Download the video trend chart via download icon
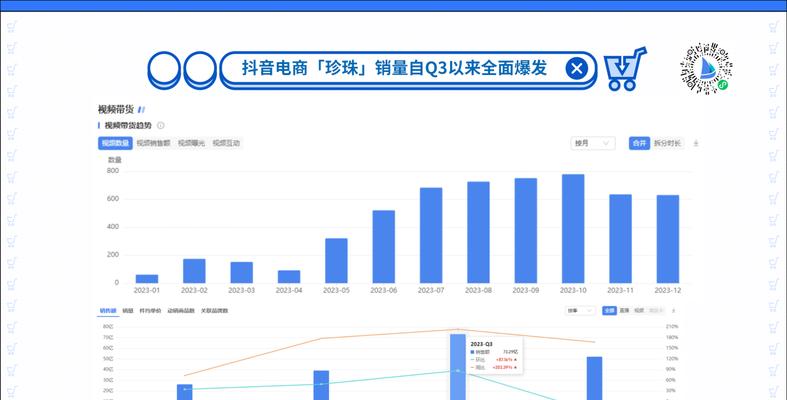This screenshot has height=400, width=787. pos(696,143)
